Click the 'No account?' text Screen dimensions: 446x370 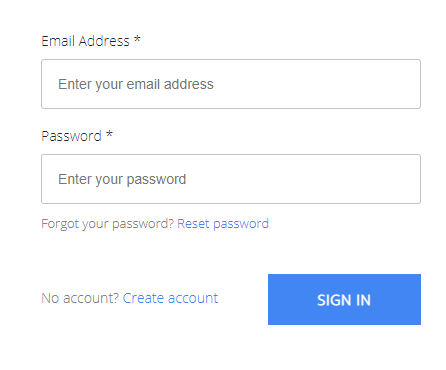pyautogui.click(x=80, y=298)
